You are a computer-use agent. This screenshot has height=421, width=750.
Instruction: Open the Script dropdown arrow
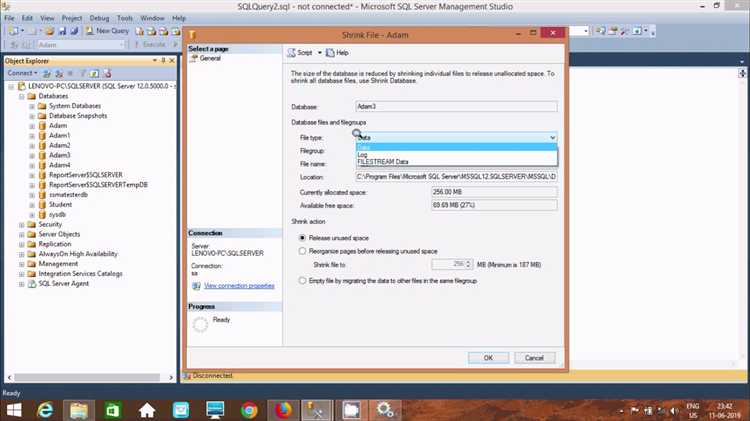tap(320, 53)
